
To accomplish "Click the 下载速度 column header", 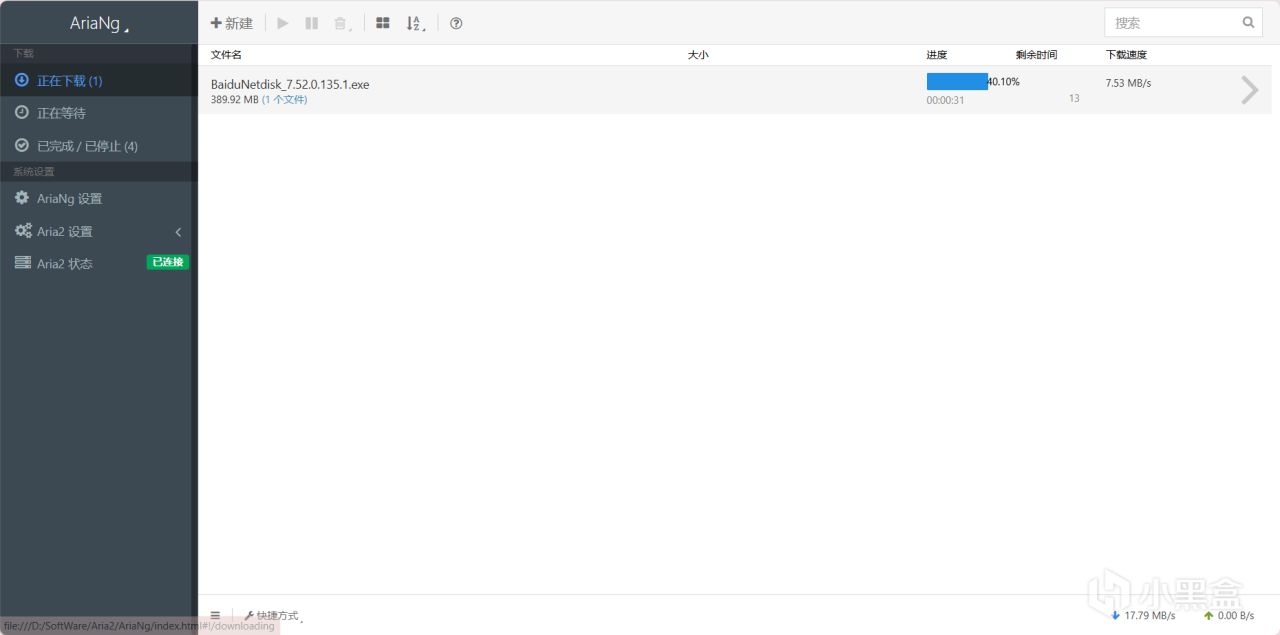I will tap(1126, 55).
